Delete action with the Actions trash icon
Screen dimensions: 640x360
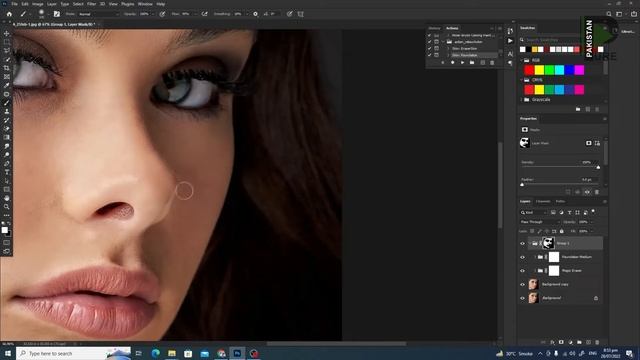pyautogui.click(x=492, y=62)
